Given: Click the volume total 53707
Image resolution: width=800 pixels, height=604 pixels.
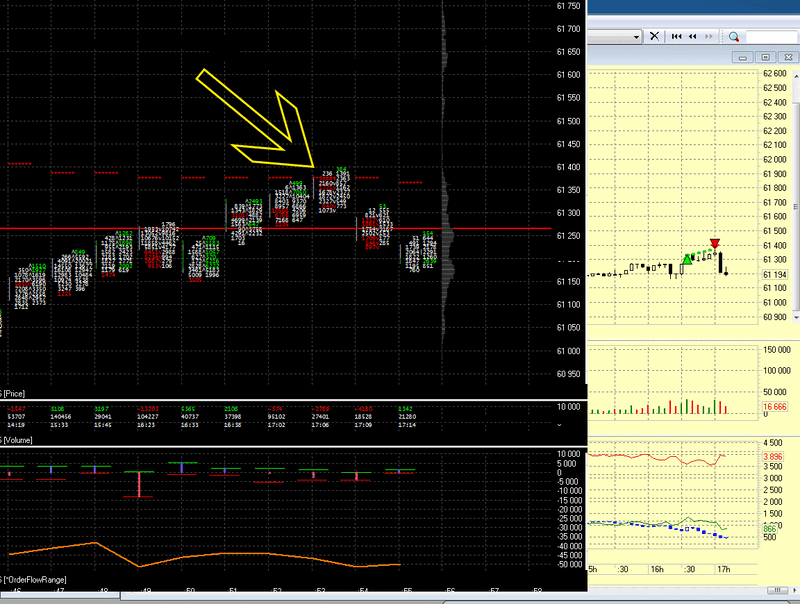Looking at the screenshot, I should 16,417.
